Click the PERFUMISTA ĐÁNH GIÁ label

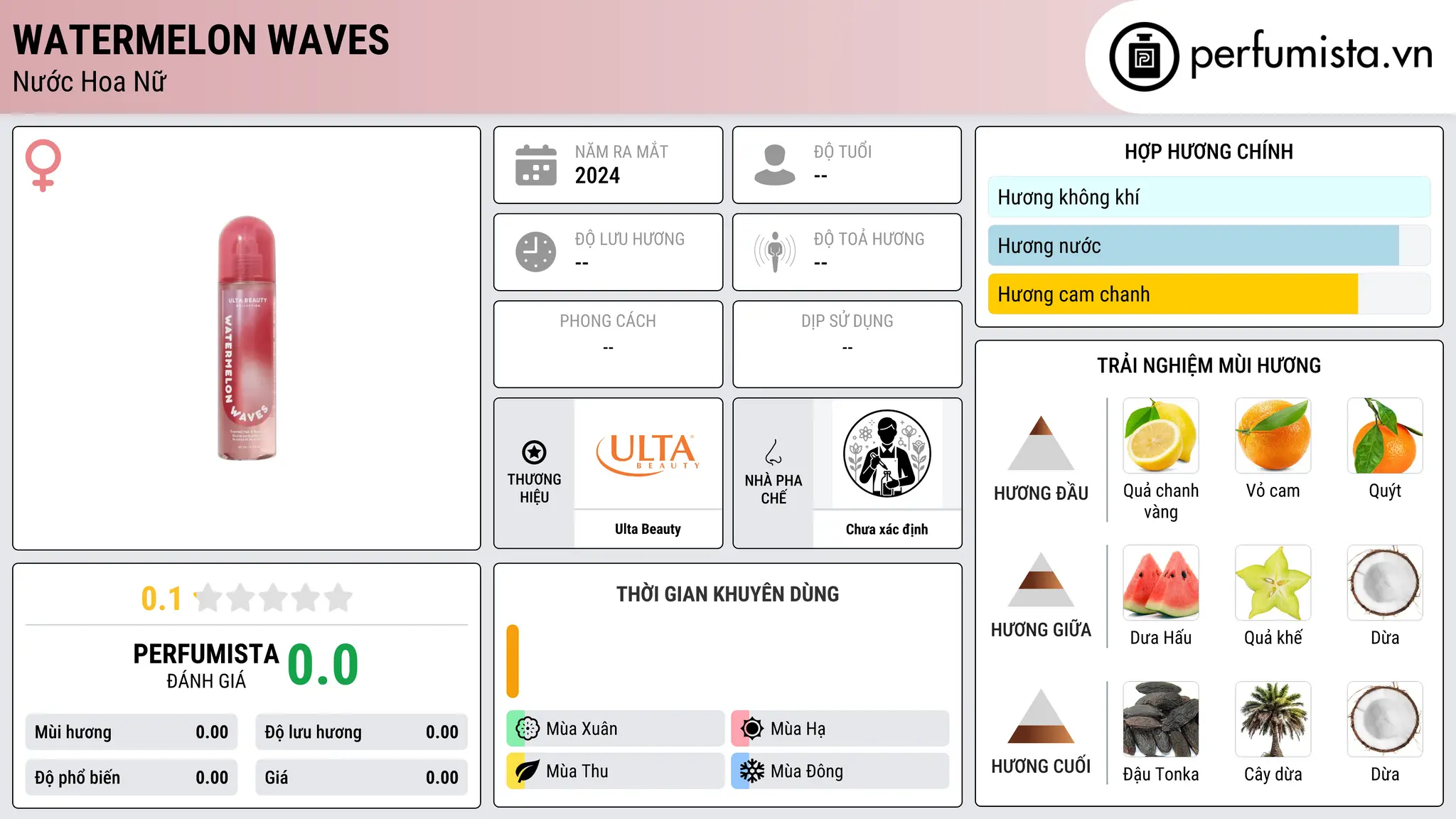pyautogui.click(x=206, y=665)
